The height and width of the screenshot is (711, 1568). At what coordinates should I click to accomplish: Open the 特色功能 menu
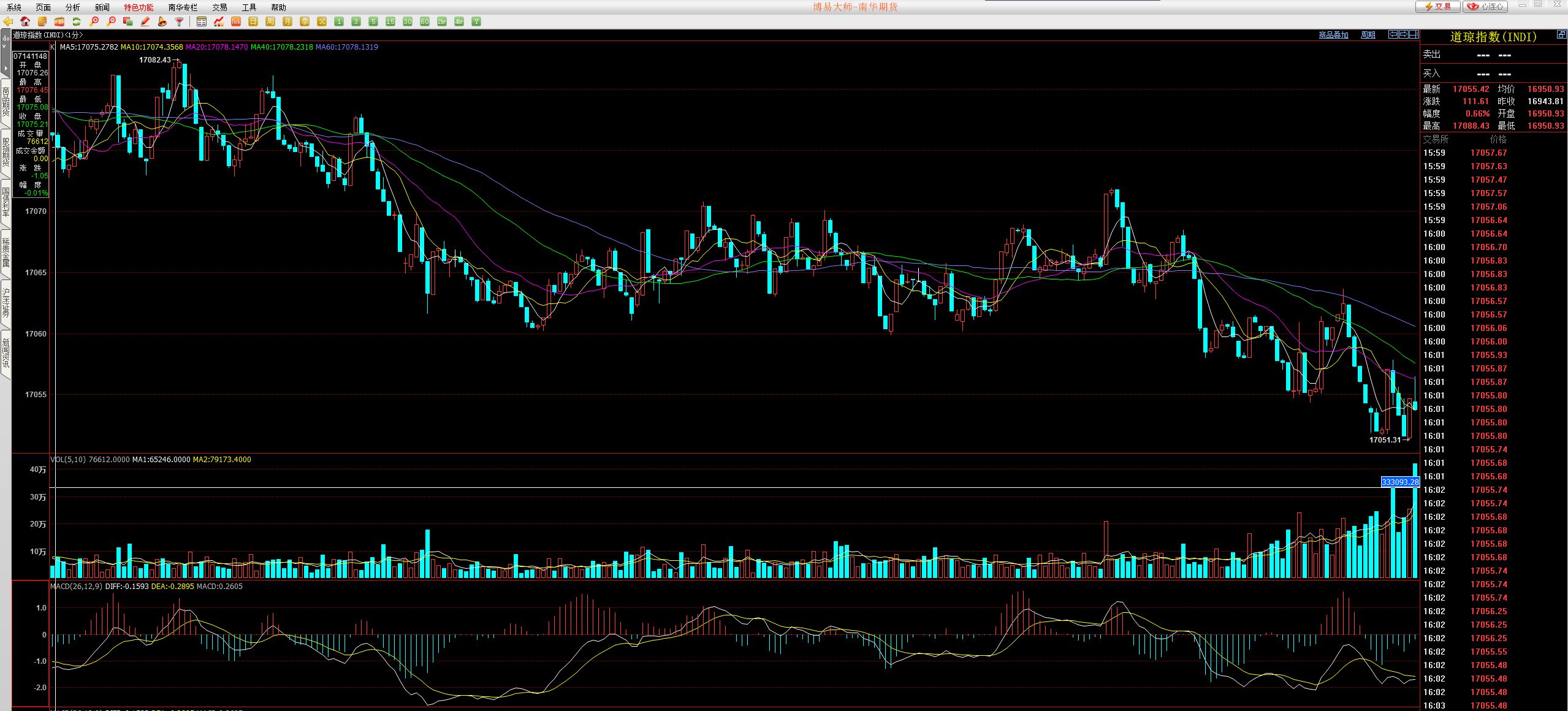pyautogui.click(x=139, y=7)
